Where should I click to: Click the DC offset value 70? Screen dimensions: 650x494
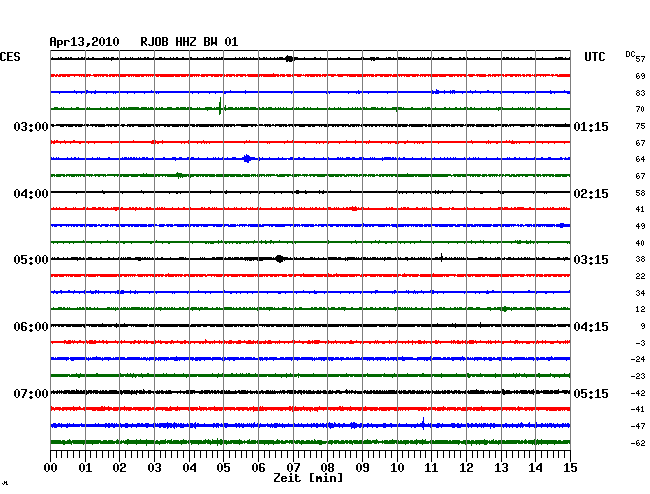pos(640,109)
